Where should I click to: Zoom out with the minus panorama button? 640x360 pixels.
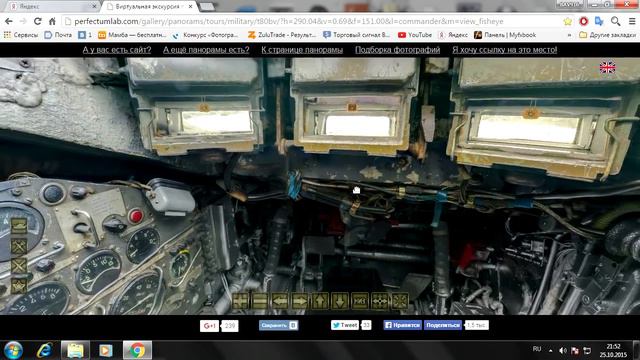(260, 301)
